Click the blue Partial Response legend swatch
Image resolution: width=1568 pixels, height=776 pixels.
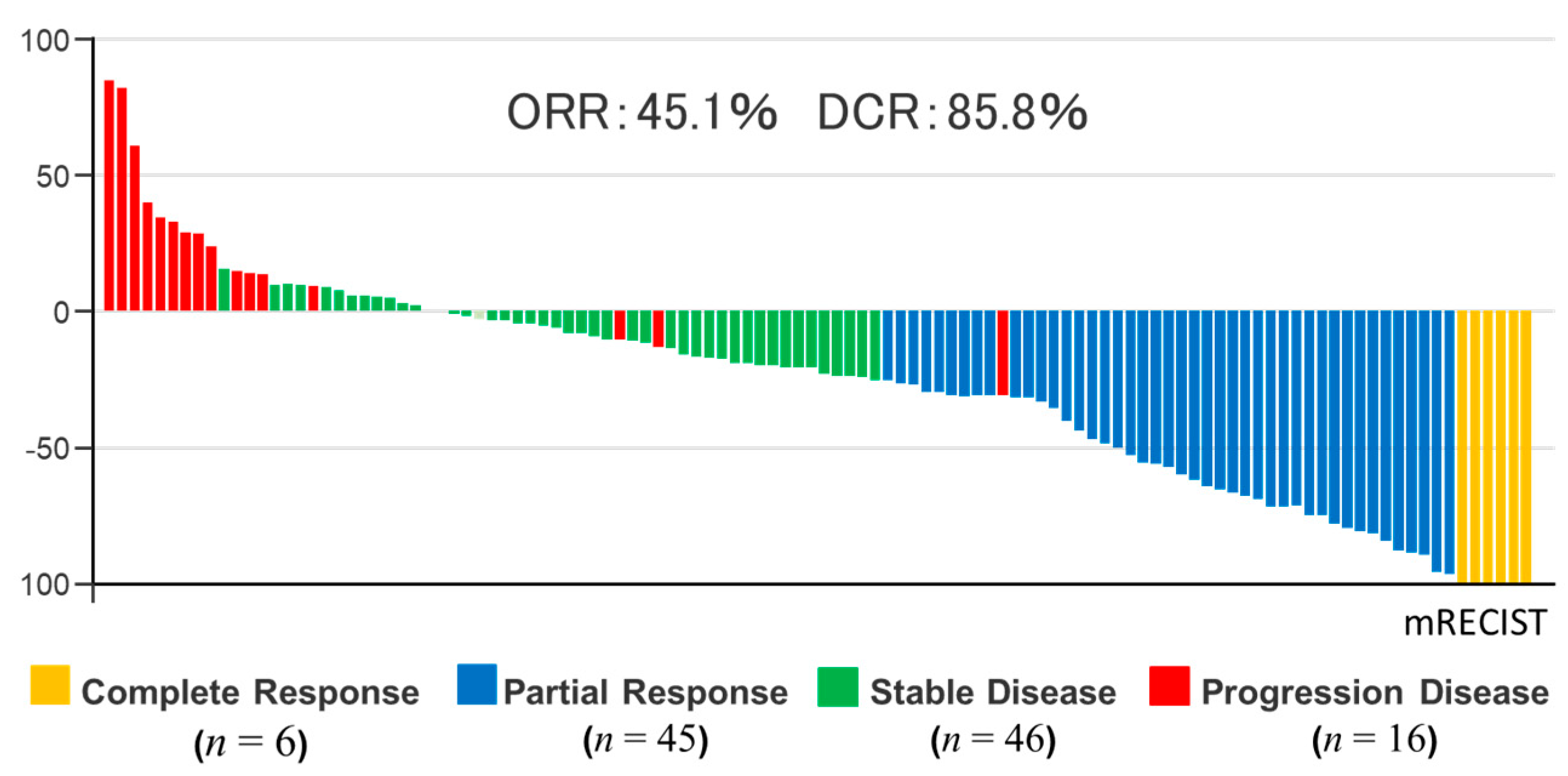tap(477, 684)
